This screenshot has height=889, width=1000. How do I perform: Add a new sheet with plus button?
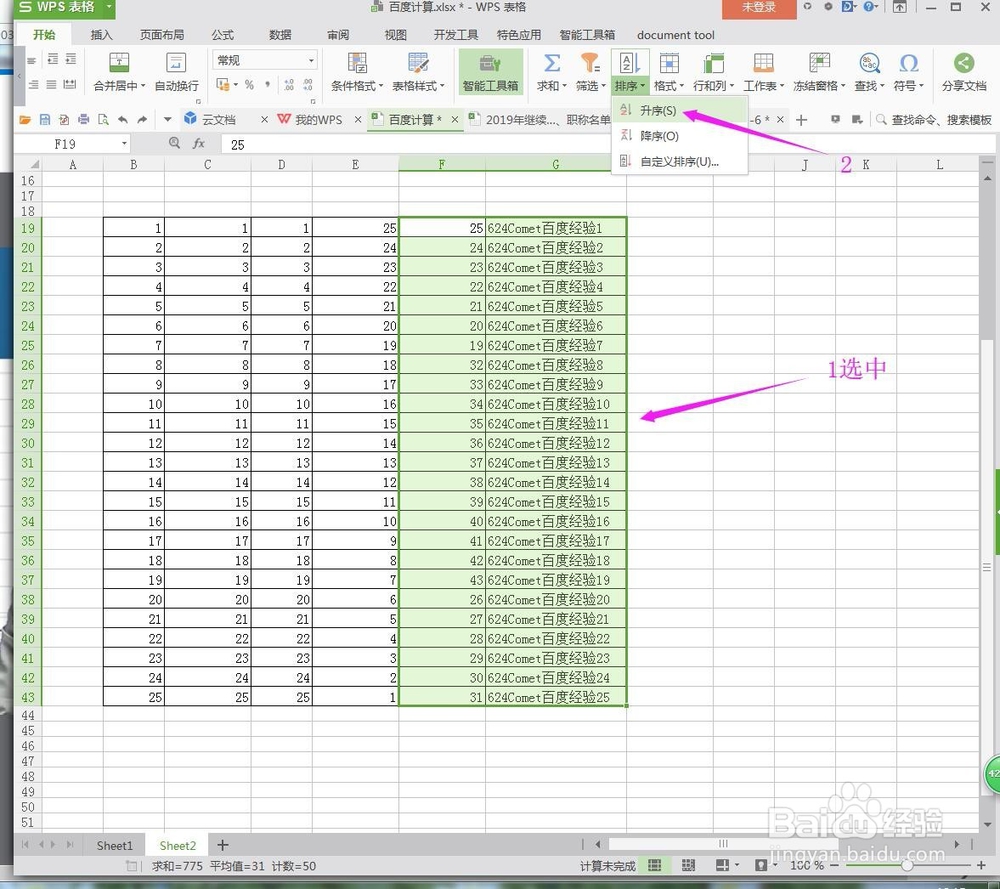(x=223, y=845)
